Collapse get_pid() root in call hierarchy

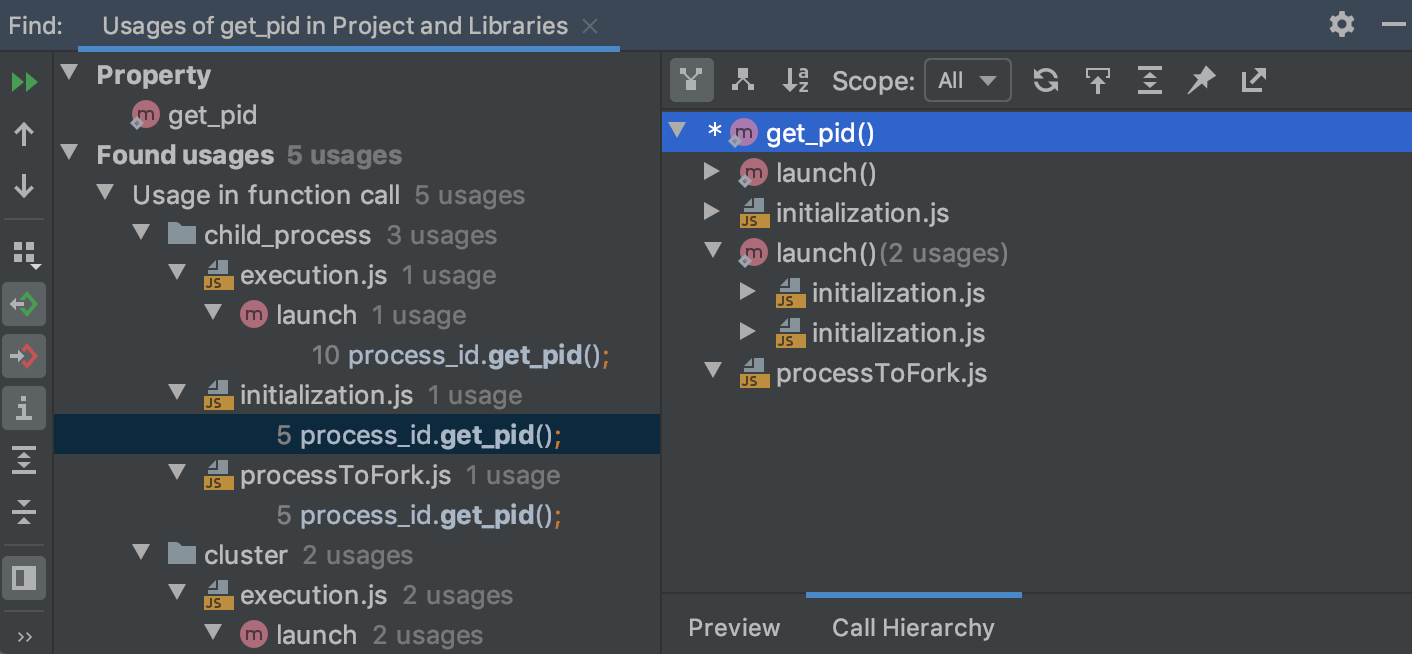(x=677, y=131)
